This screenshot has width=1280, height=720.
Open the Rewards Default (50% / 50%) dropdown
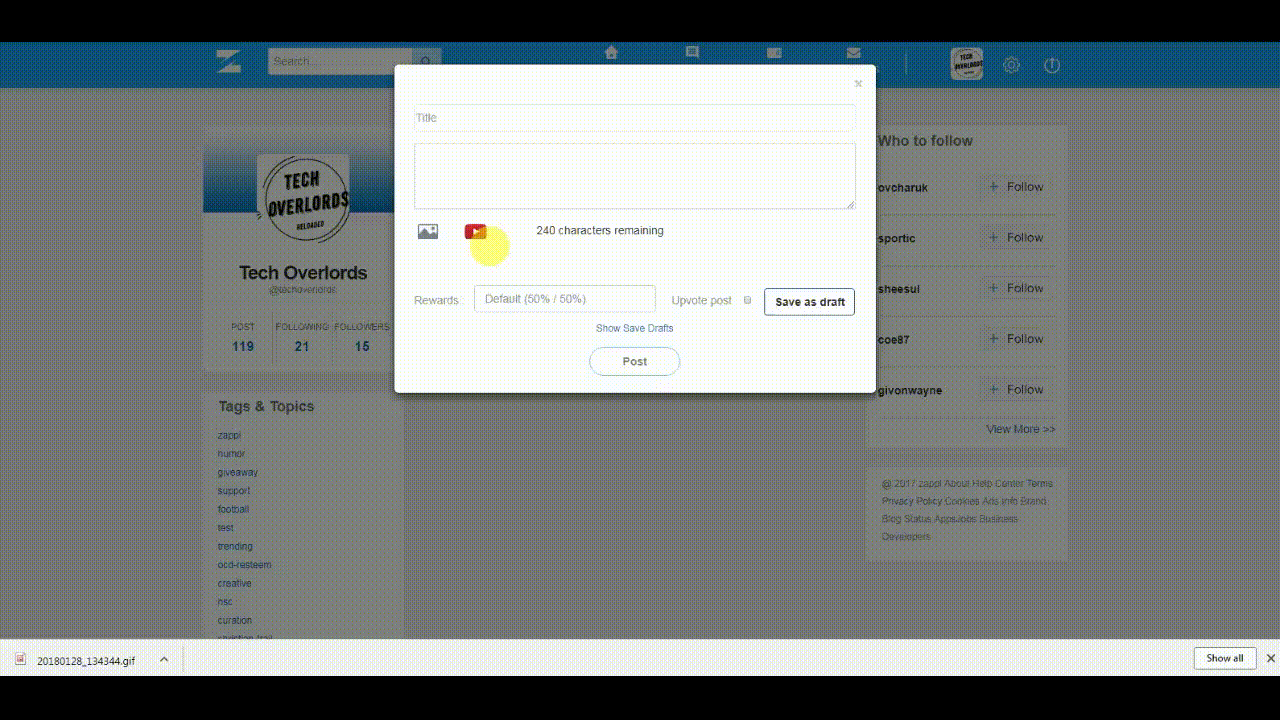(x=565, y=299)
